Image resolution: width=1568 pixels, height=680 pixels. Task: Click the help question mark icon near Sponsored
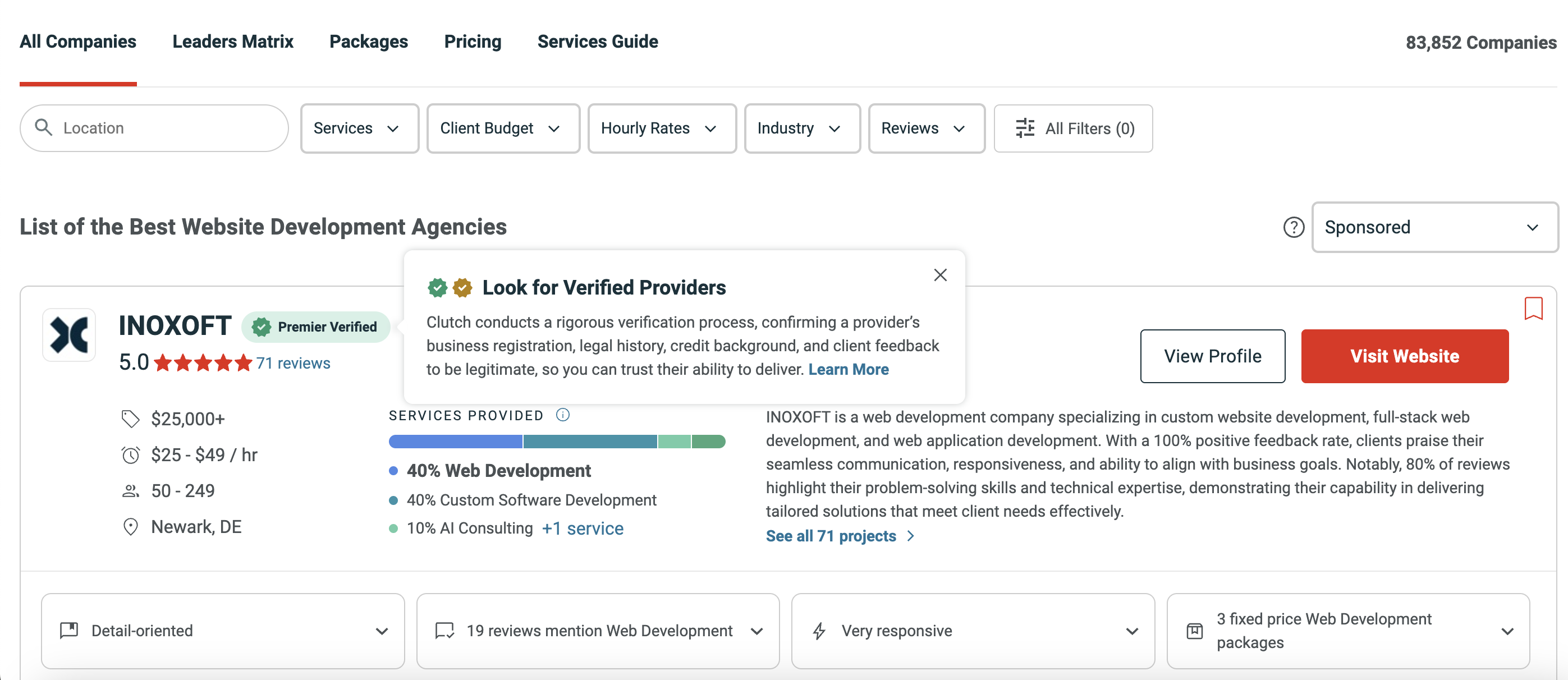tap(1293, 227)
